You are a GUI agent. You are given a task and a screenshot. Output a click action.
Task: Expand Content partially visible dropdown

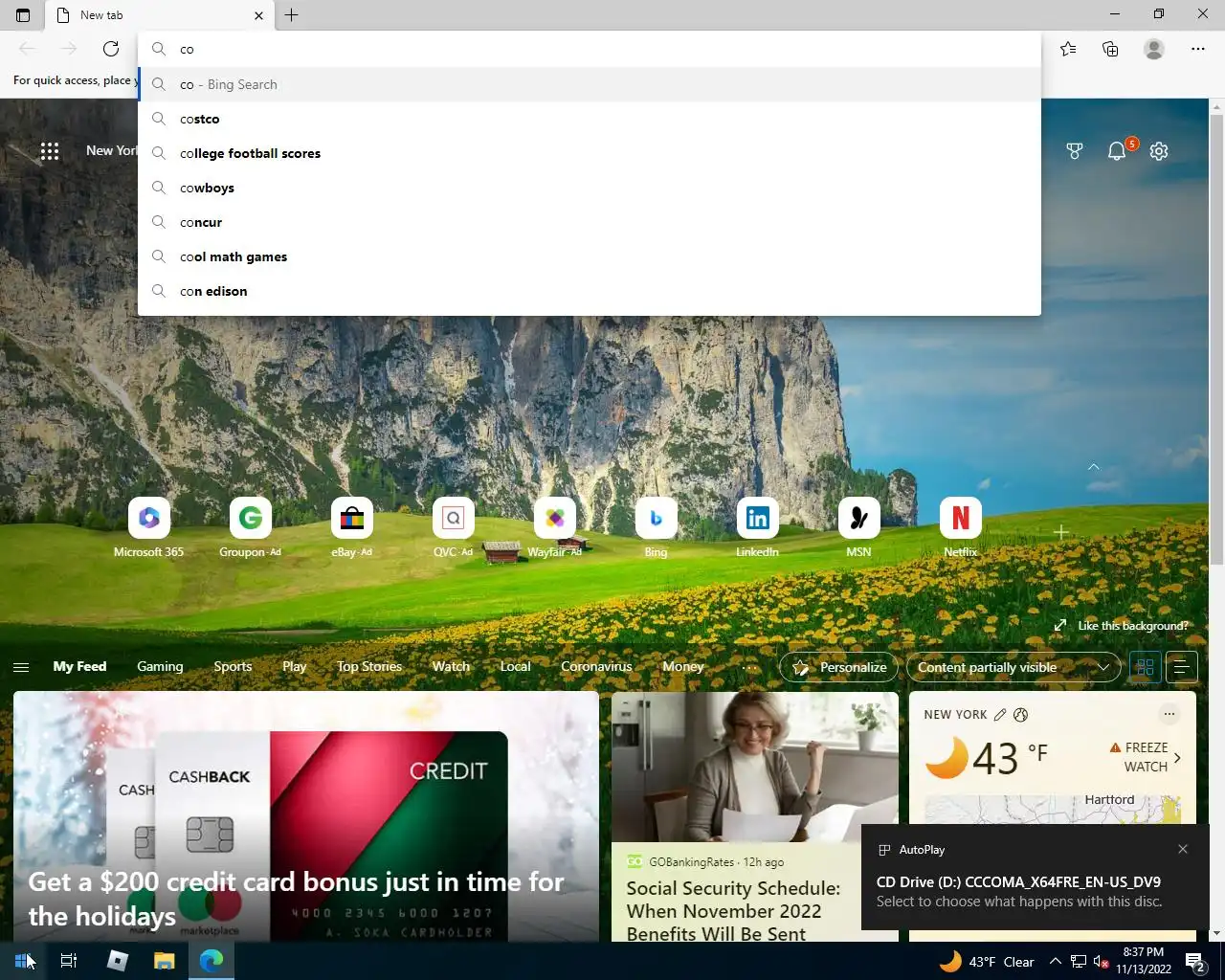point(1013,667)
